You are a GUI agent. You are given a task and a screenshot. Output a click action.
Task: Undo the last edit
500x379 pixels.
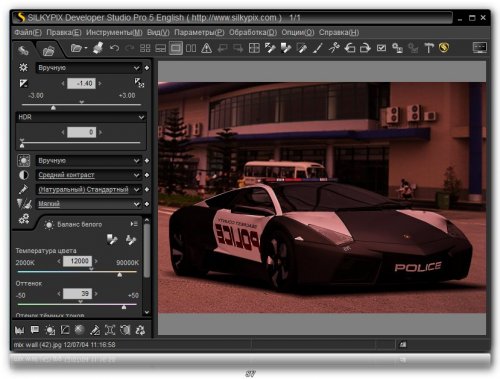click(x=114, y=48)
